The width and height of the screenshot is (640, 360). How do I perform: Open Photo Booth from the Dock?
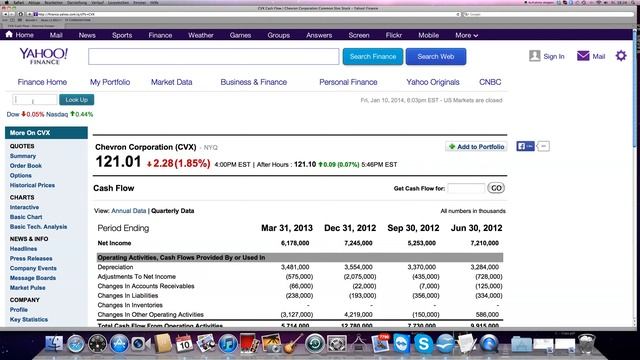[x=249, y=343]
